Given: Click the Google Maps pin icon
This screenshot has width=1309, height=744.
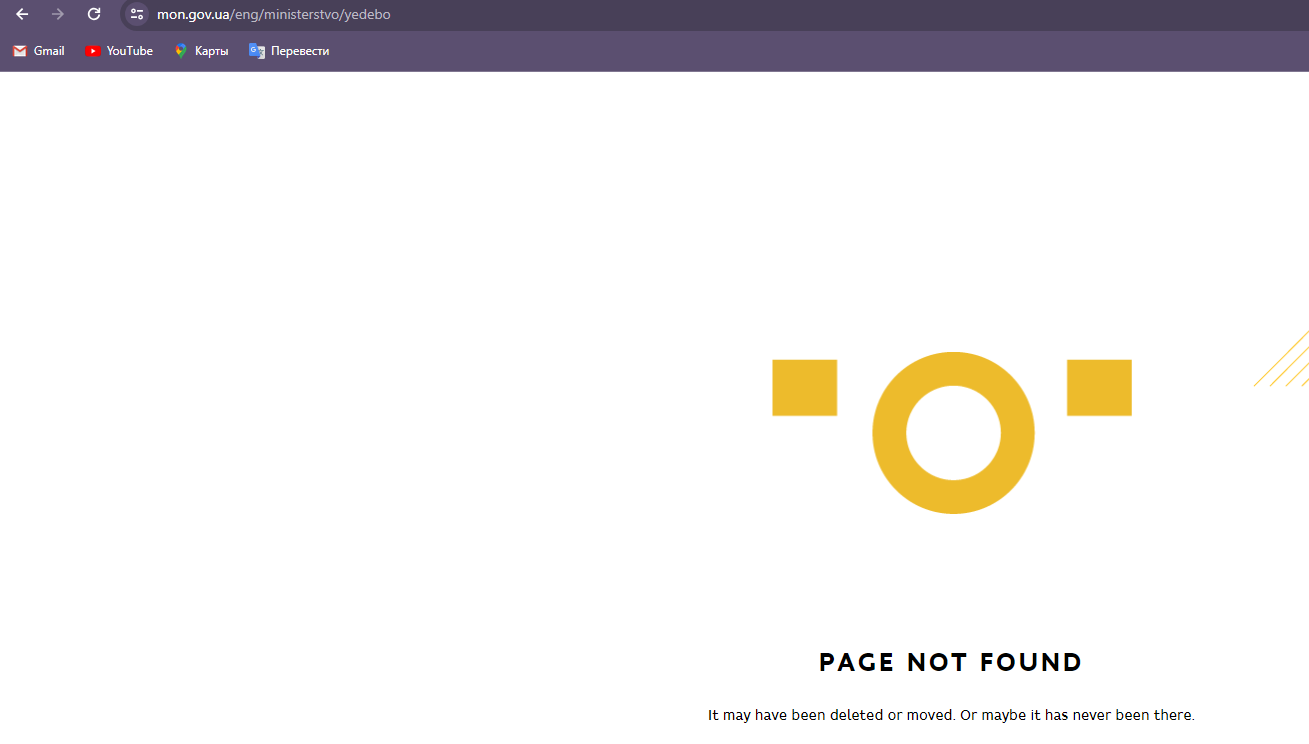Looking at the screenshot, I should point(181,51).
